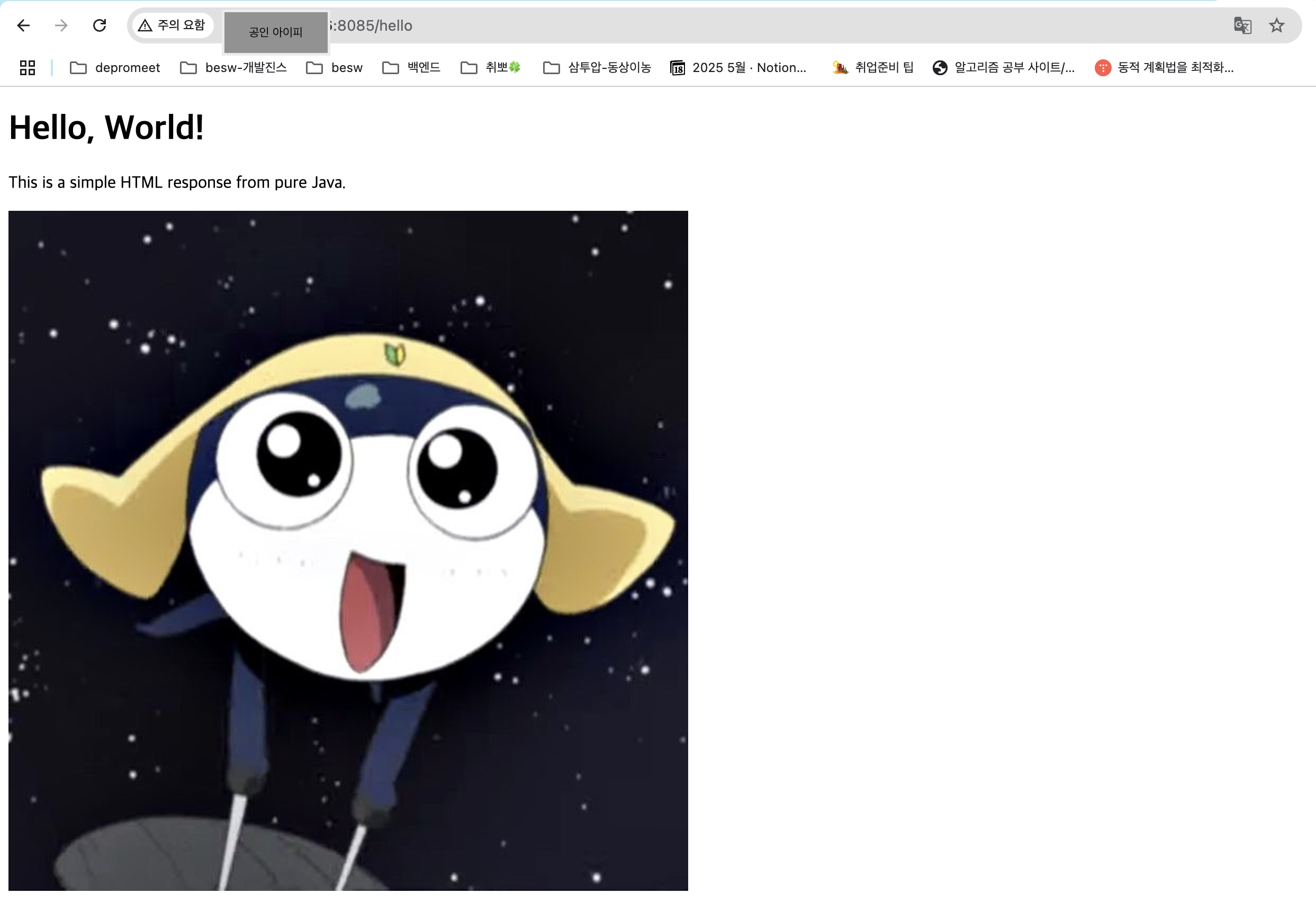Open the 동적 계획법을 최적화 bookmark
Screen dimensions: 1316x911
coord(1164,68)
